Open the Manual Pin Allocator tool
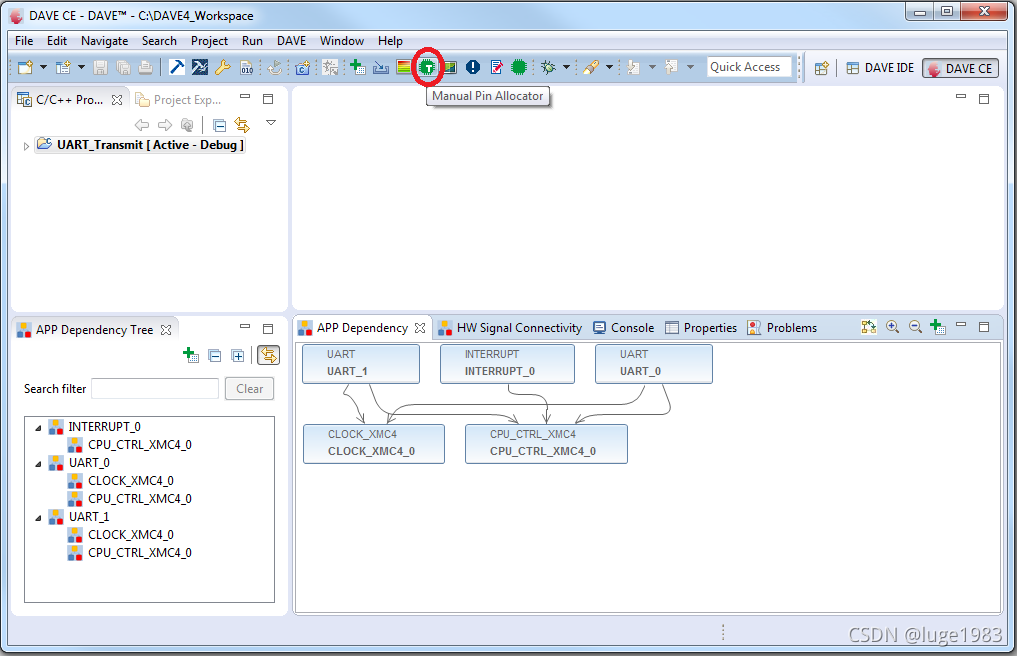1017x656 pixels. coord(427,67)
